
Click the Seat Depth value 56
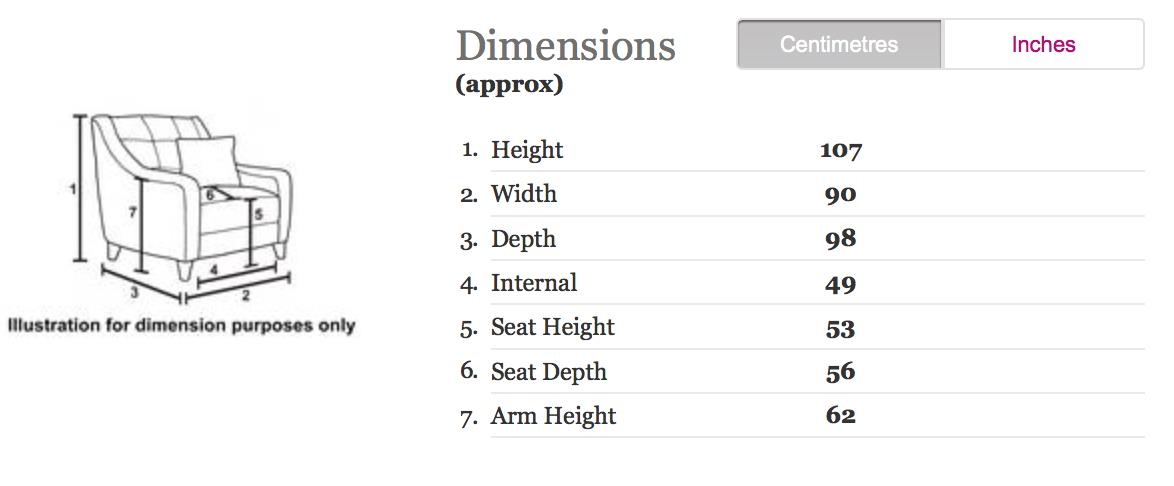click(840, 372)
